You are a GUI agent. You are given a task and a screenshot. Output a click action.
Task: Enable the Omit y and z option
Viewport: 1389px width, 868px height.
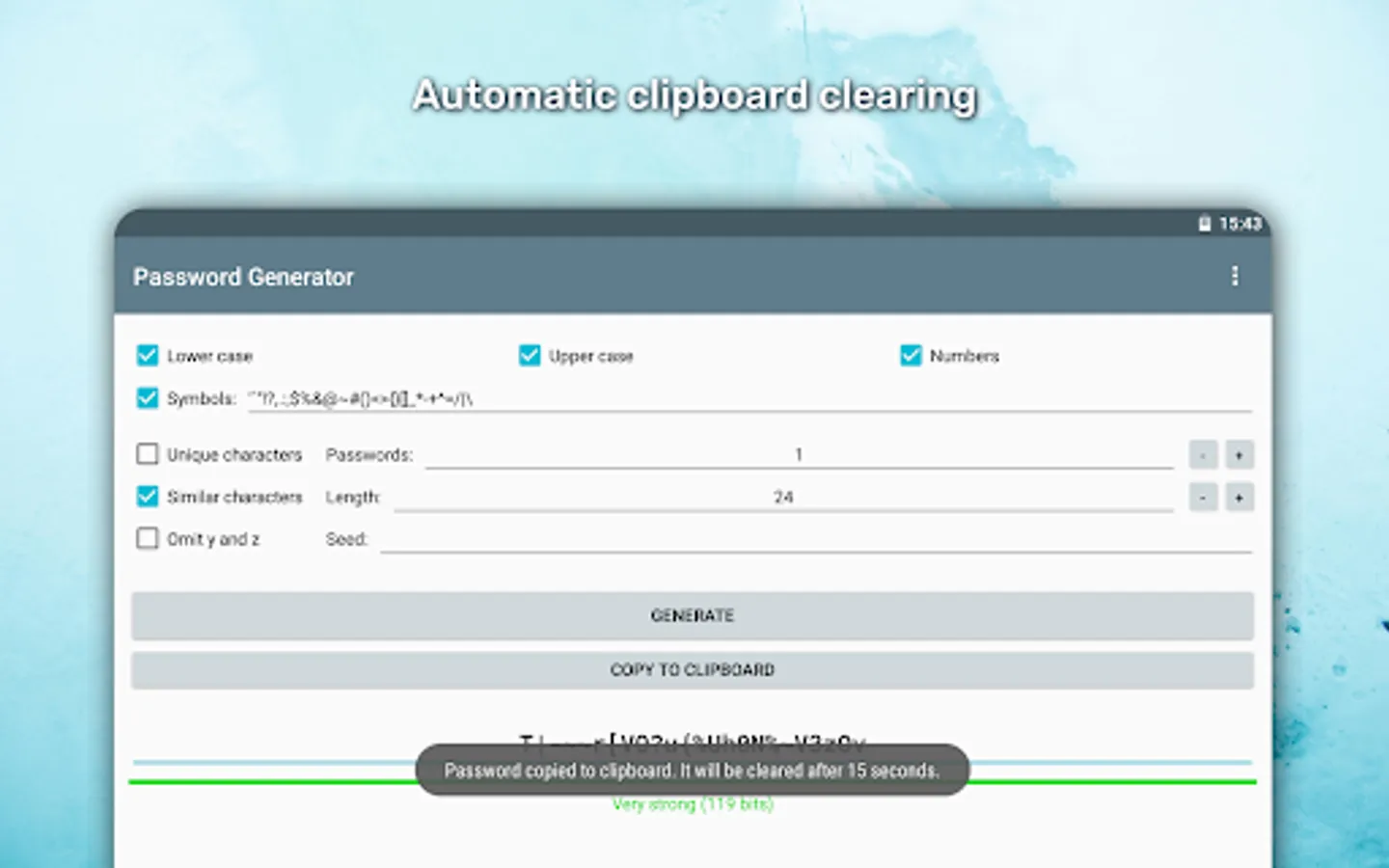(x=147, y=538)
